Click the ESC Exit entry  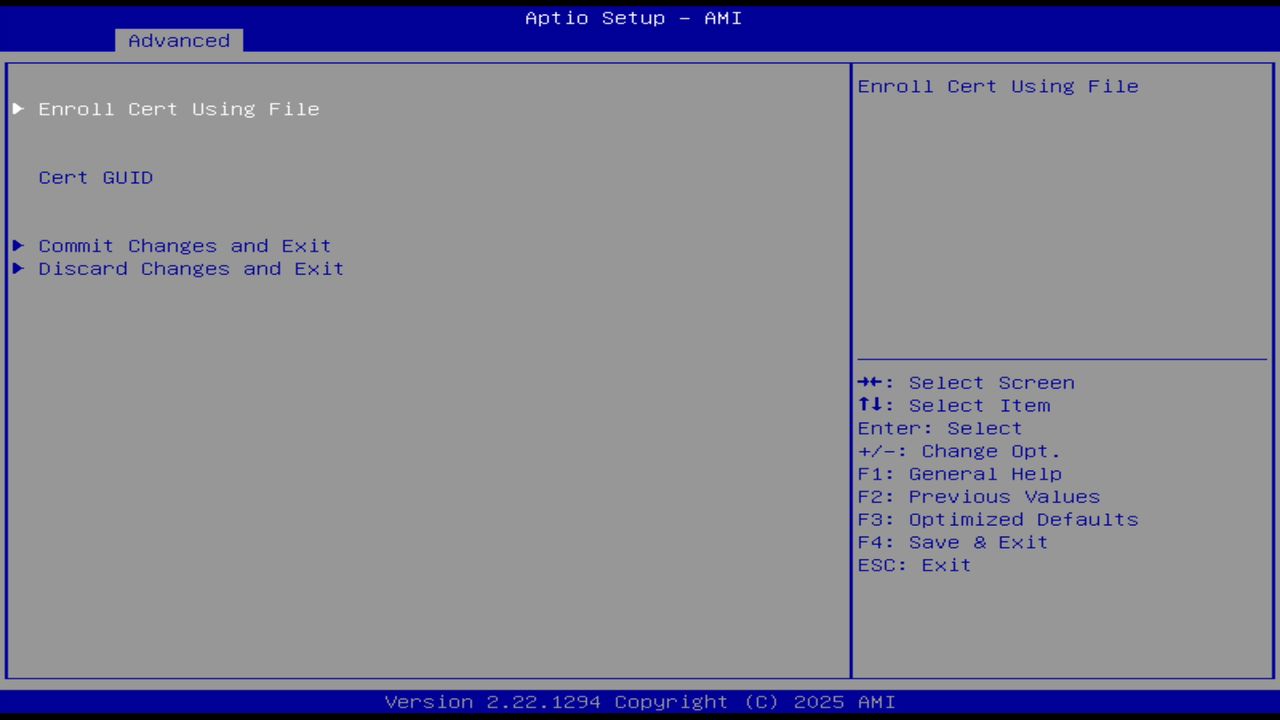(913, 565)
